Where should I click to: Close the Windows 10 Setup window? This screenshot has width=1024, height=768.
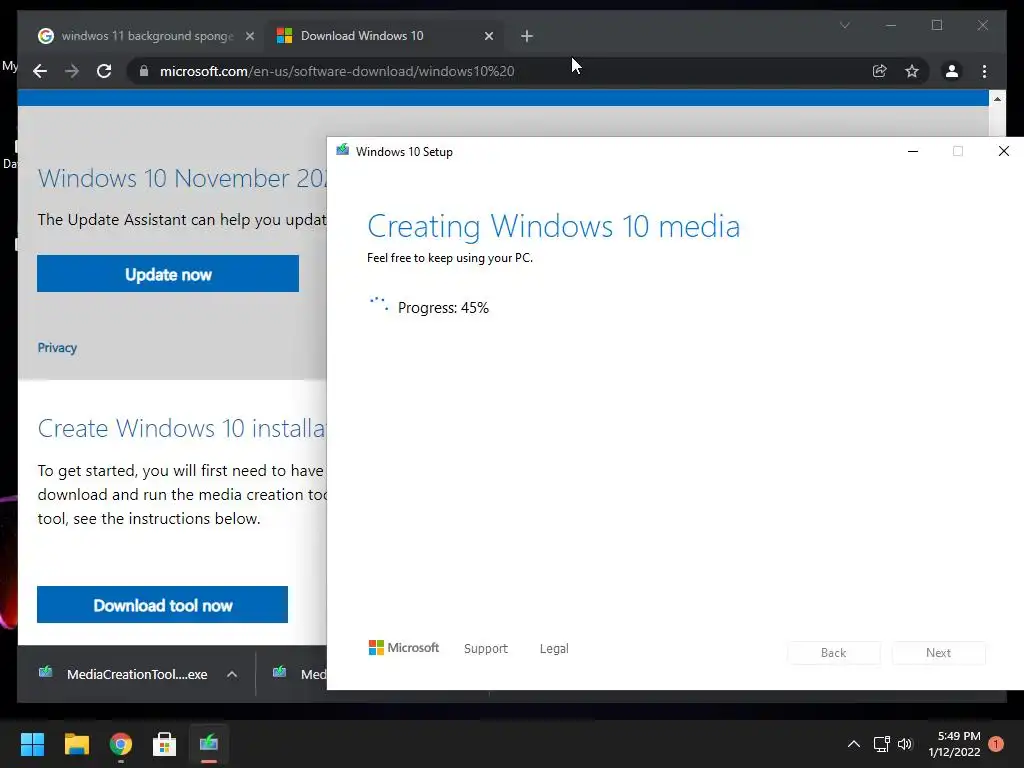[1004, 152]
